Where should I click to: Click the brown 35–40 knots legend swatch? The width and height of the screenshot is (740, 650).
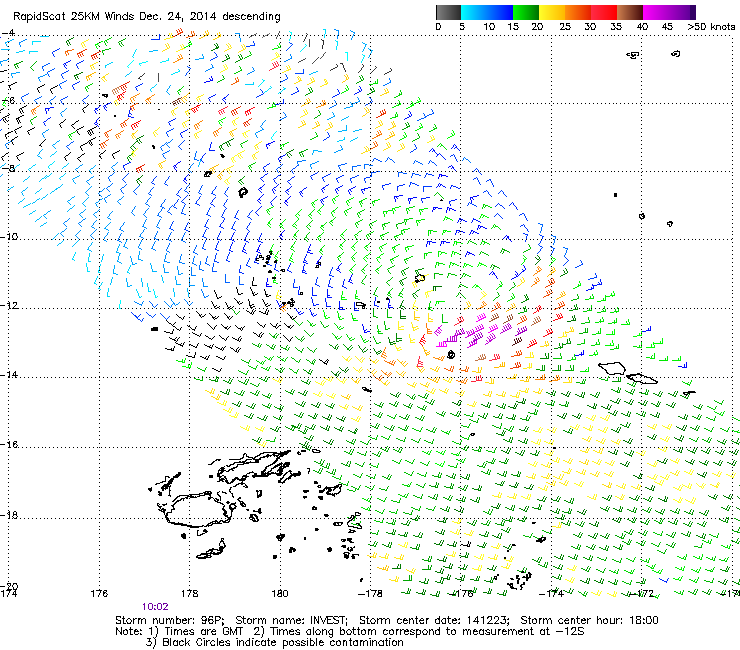click(630, 12)
